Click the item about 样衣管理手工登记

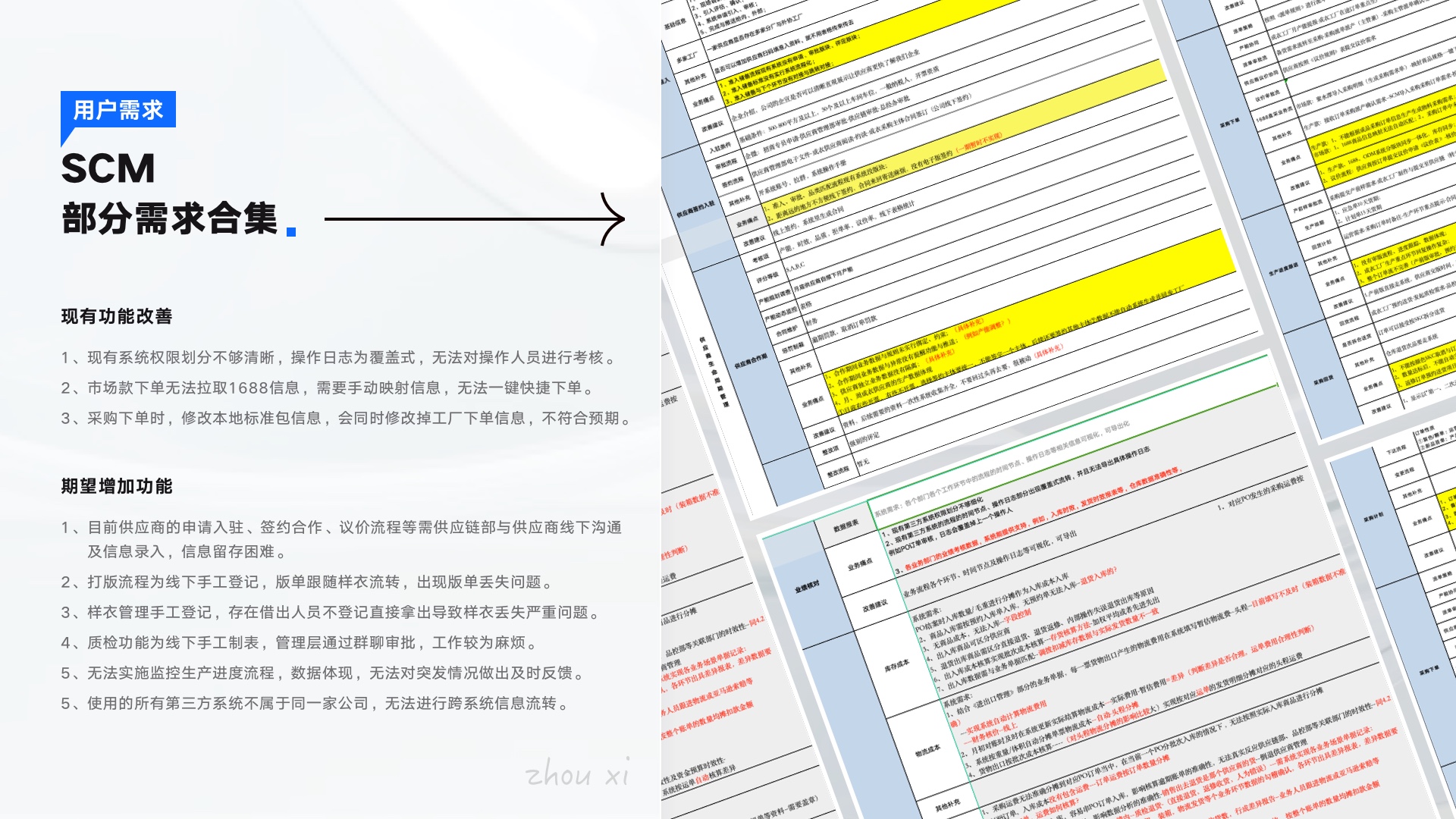331,612
